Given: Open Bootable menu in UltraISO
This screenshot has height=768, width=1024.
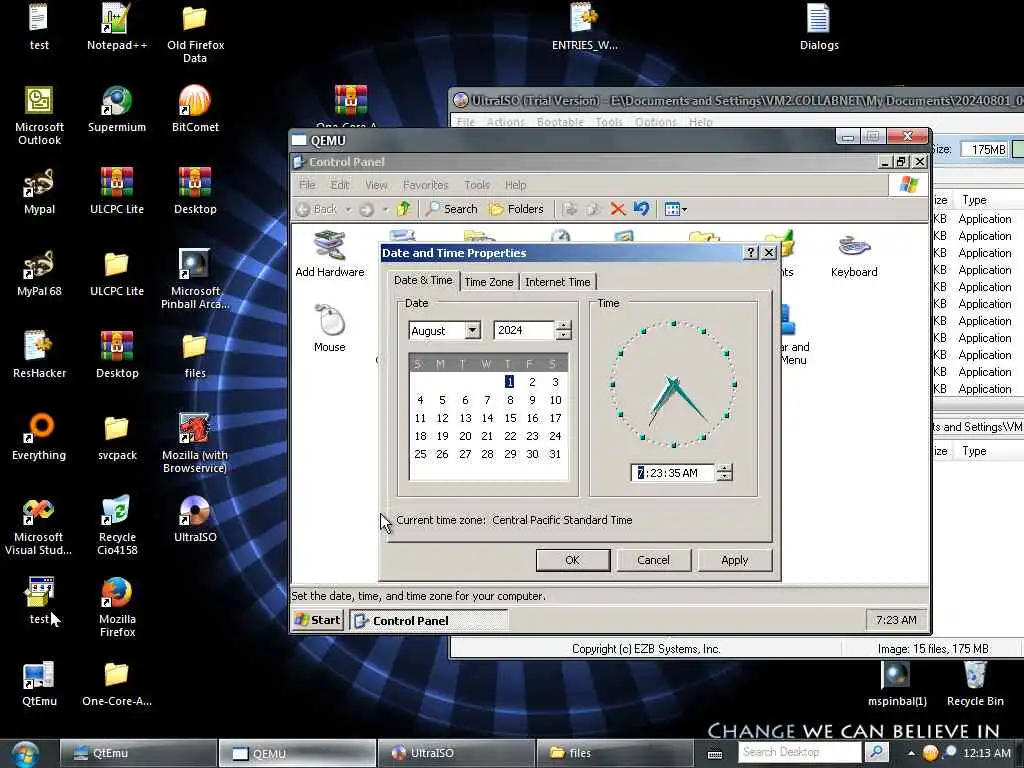Looking at the screenshot, I should 560,122.
